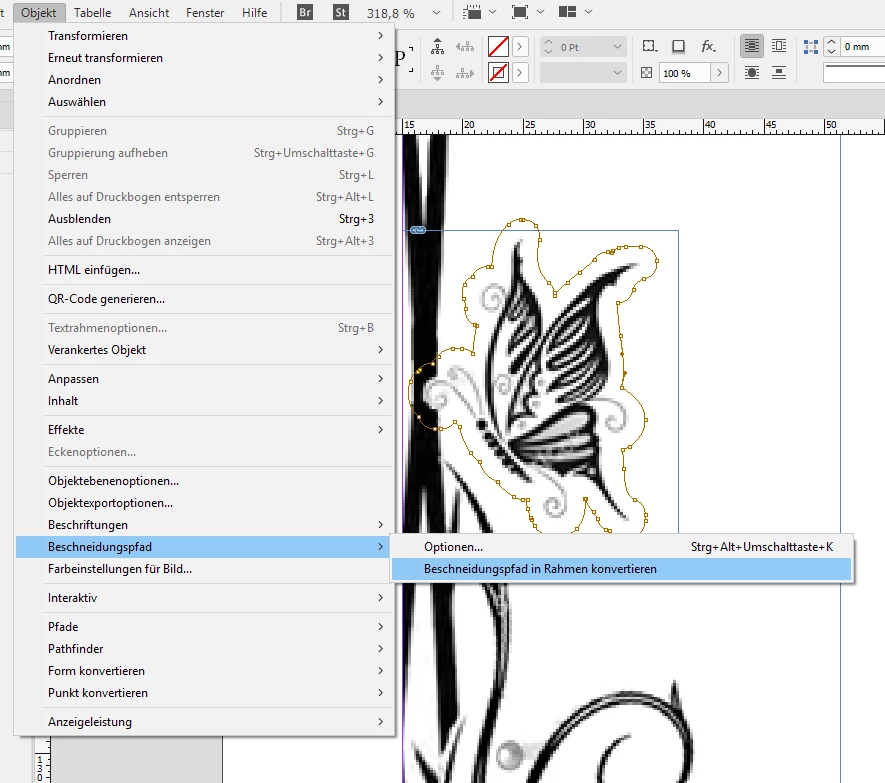
Task: Choose Optionen... in Beschneidungspfad submenu
Action: tap(621, 546)
